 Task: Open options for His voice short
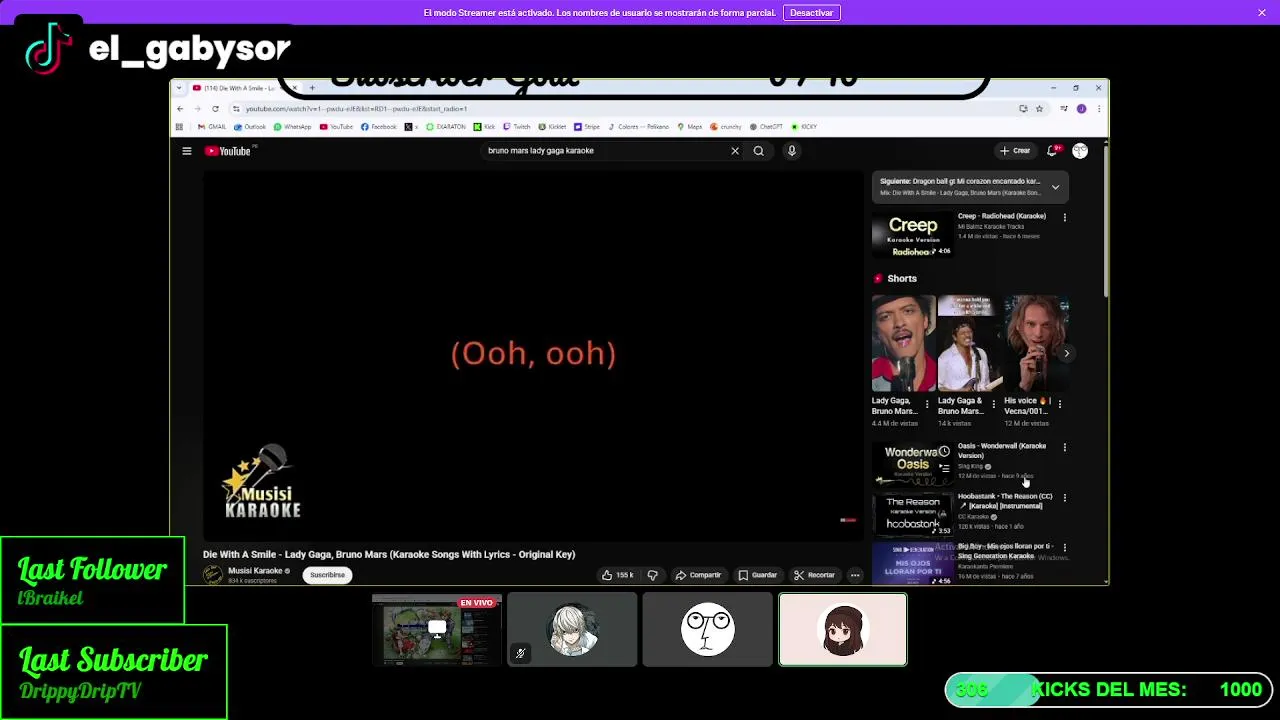click(x=1059, y=404)
